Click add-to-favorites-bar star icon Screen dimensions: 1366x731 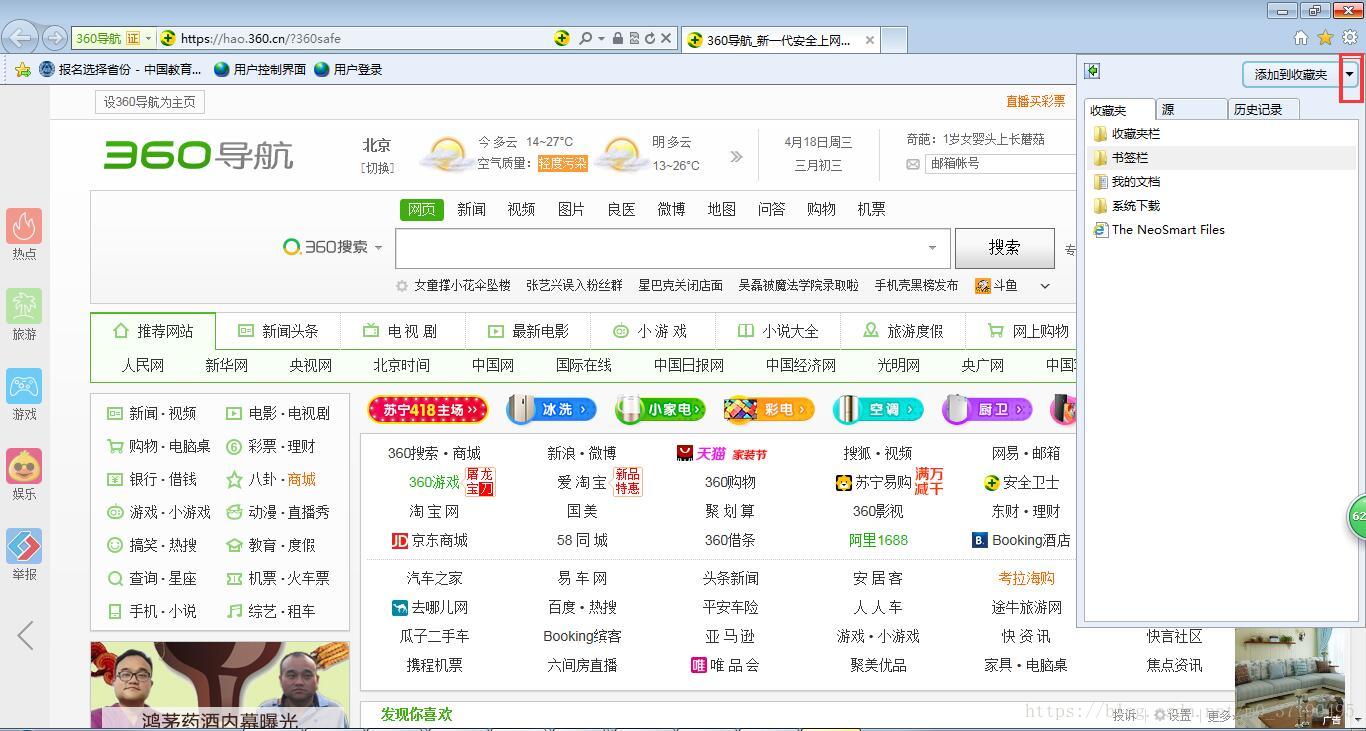(22, 69)
